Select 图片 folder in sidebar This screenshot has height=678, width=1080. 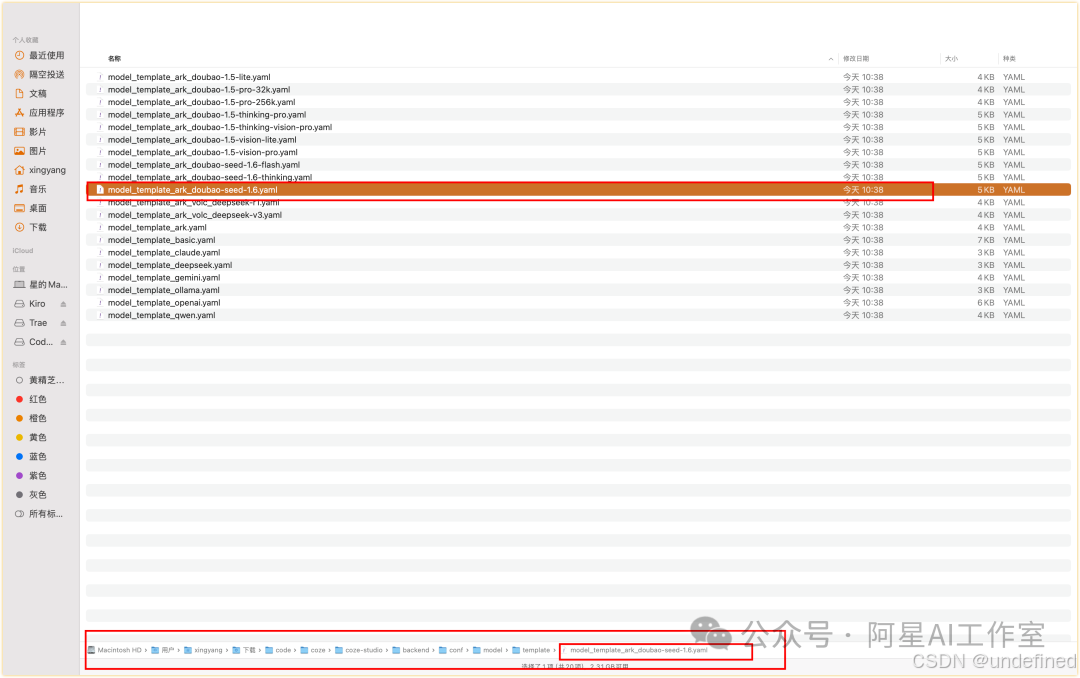coord(31,151)
